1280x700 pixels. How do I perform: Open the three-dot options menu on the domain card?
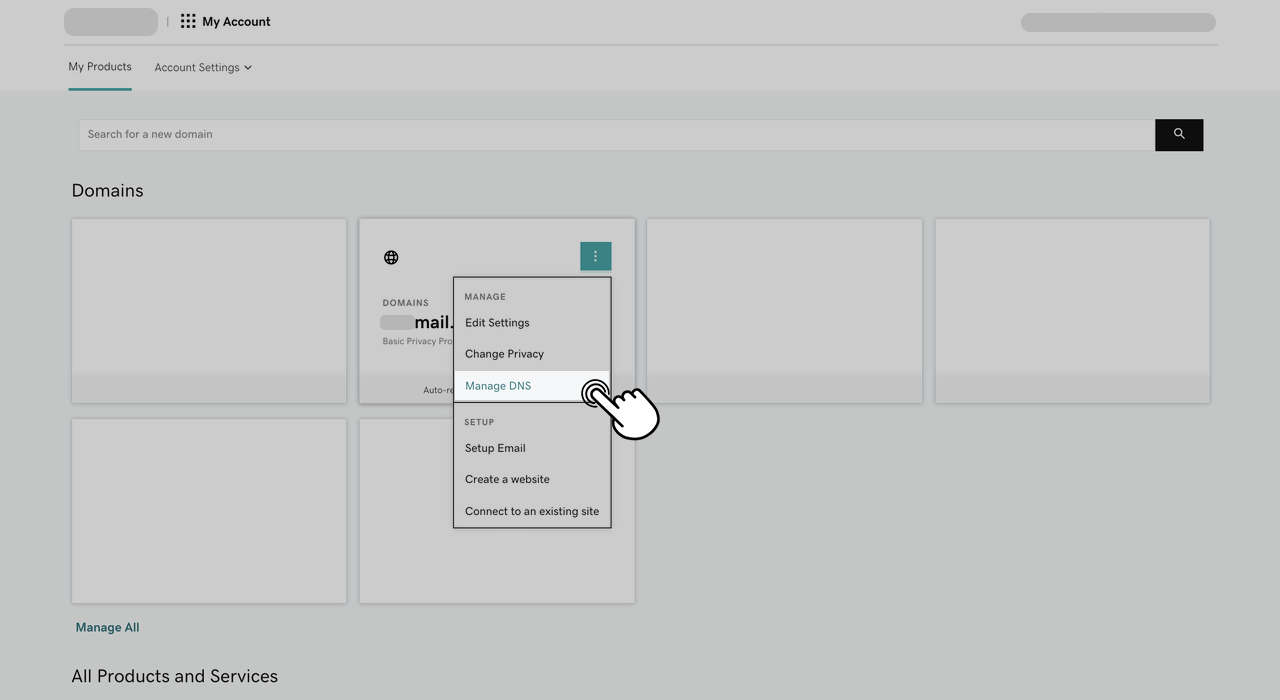(595, 256)
